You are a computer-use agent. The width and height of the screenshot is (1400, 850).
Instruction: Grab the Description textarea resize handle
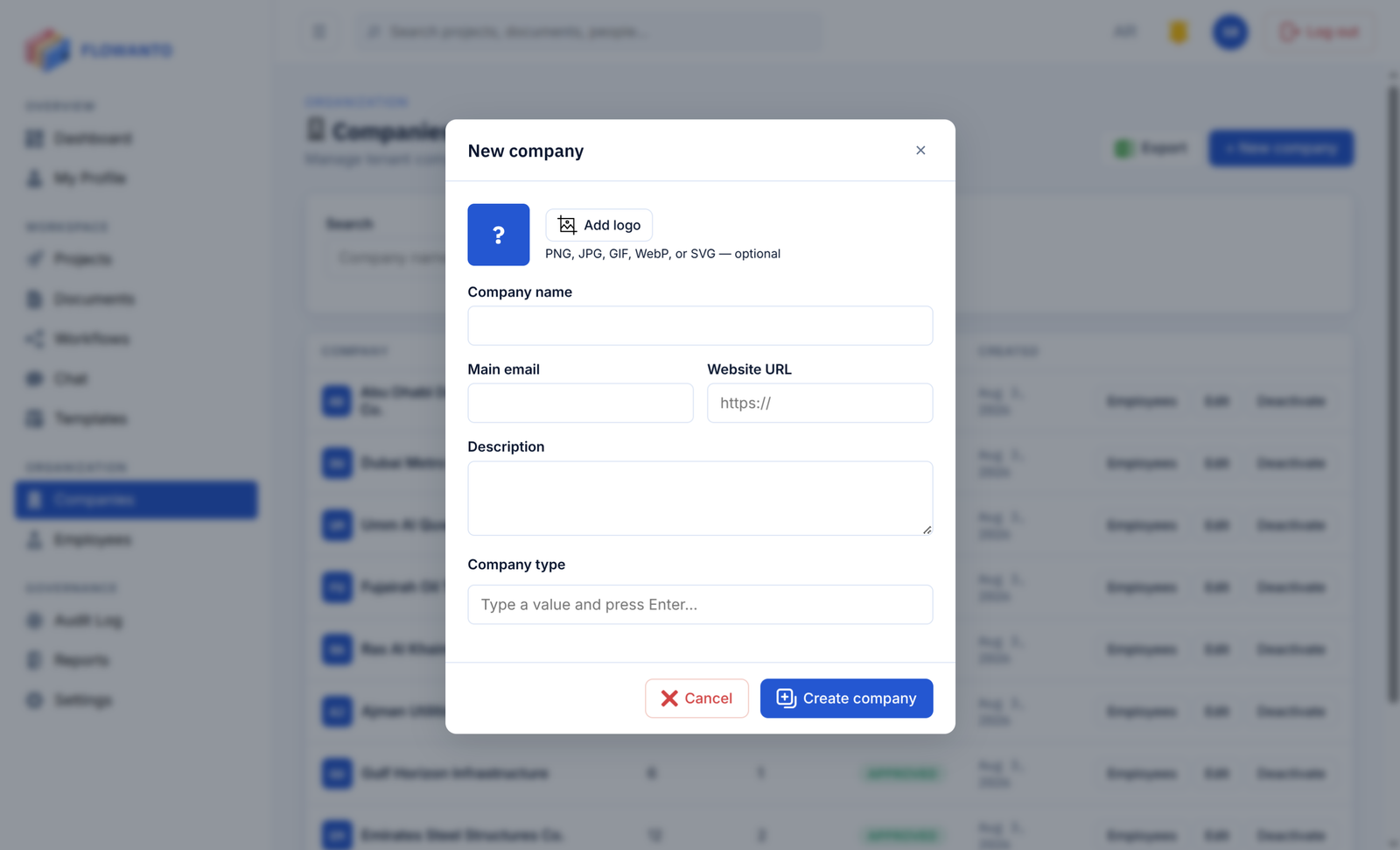[x=927, y=529]
